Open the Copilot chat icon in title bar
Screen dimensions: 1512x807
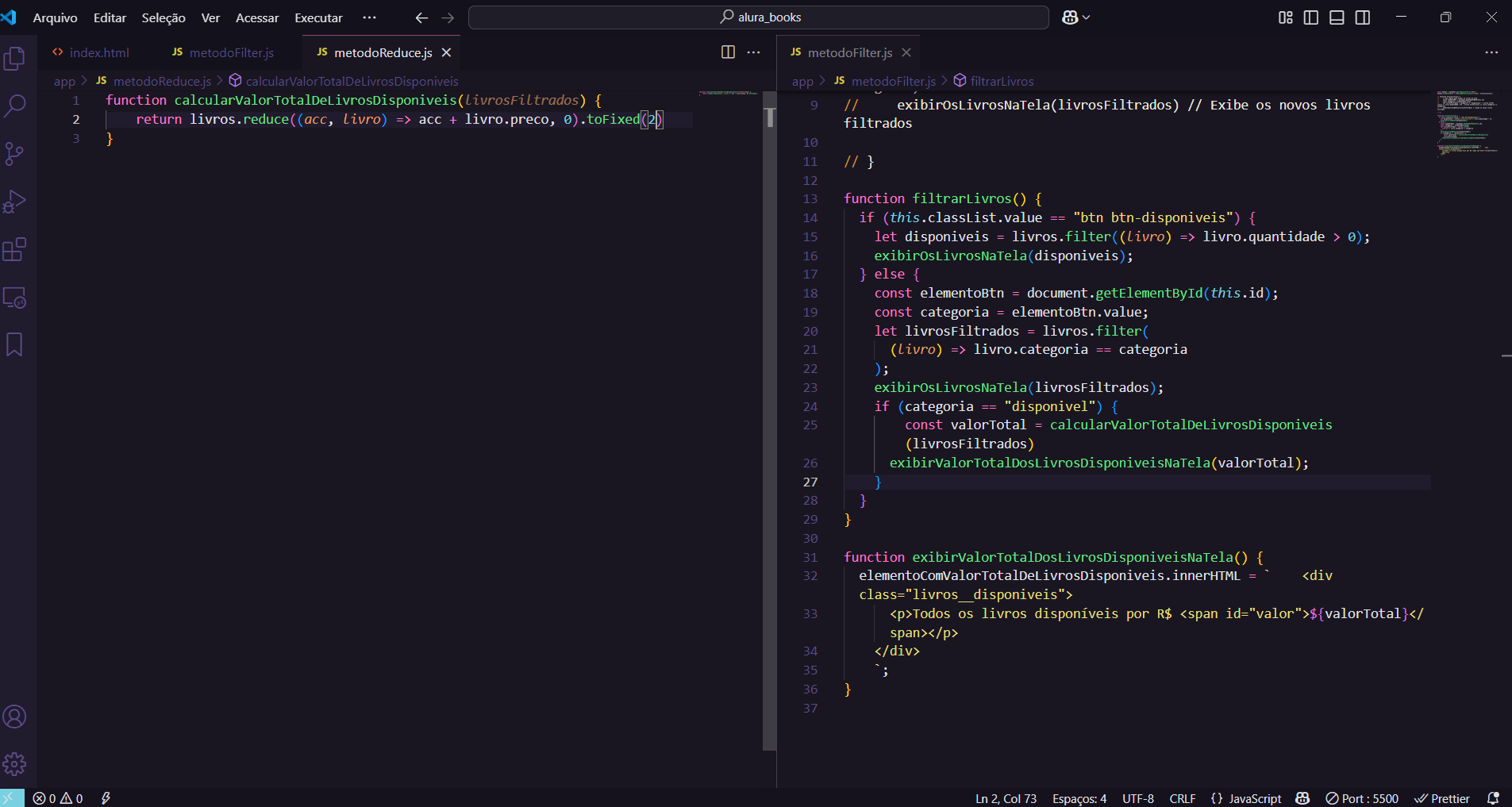click(x=1069, y=17)
